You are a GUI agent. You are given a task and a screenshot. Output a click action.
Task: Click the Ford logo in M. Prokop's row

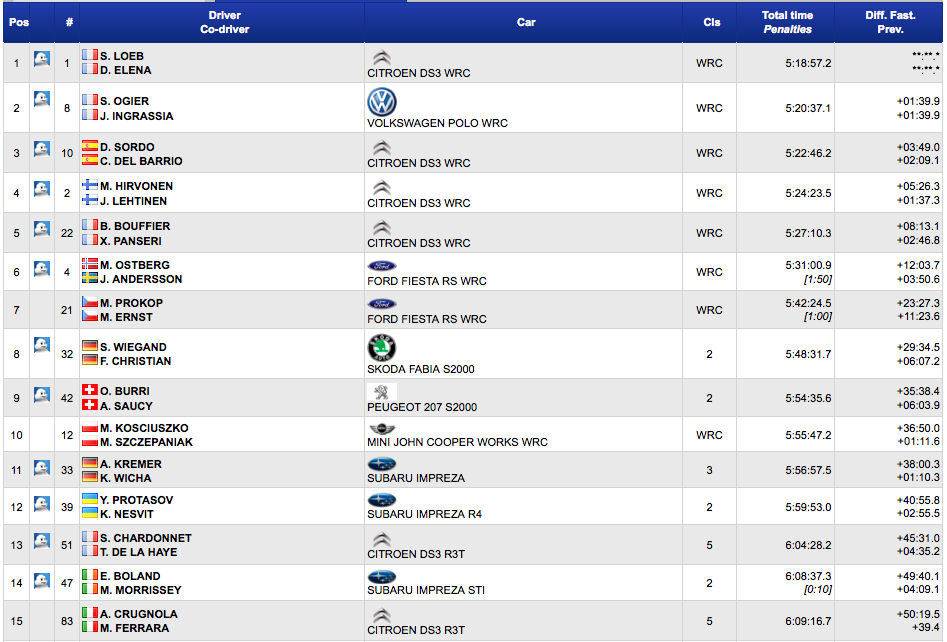382,304
